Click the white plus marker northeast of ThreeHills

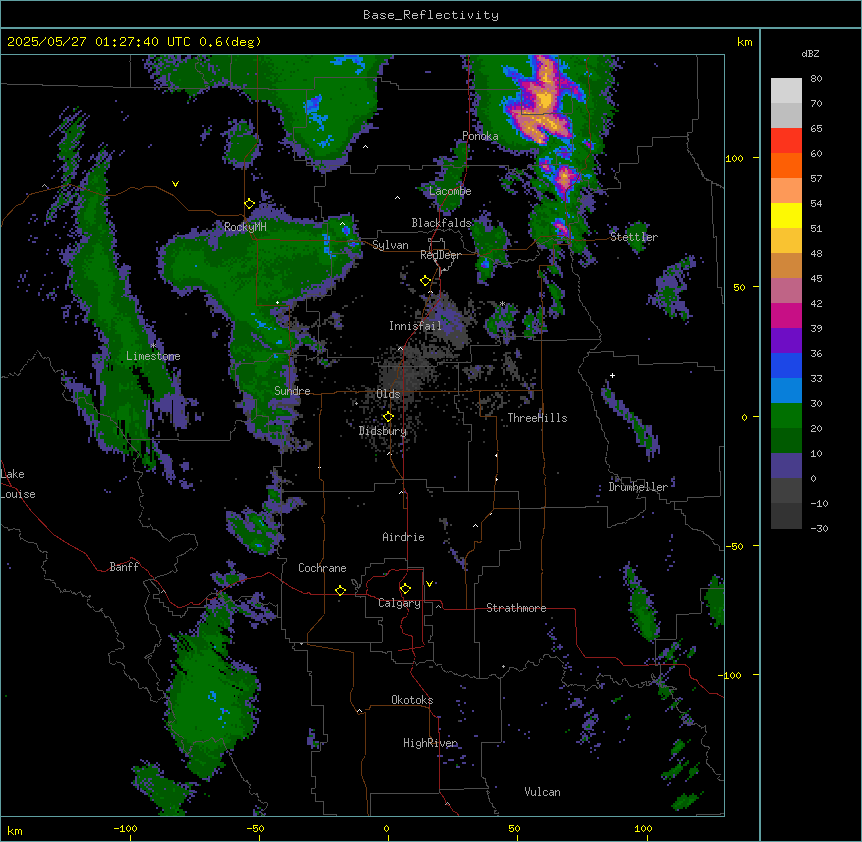pos(612,375)
